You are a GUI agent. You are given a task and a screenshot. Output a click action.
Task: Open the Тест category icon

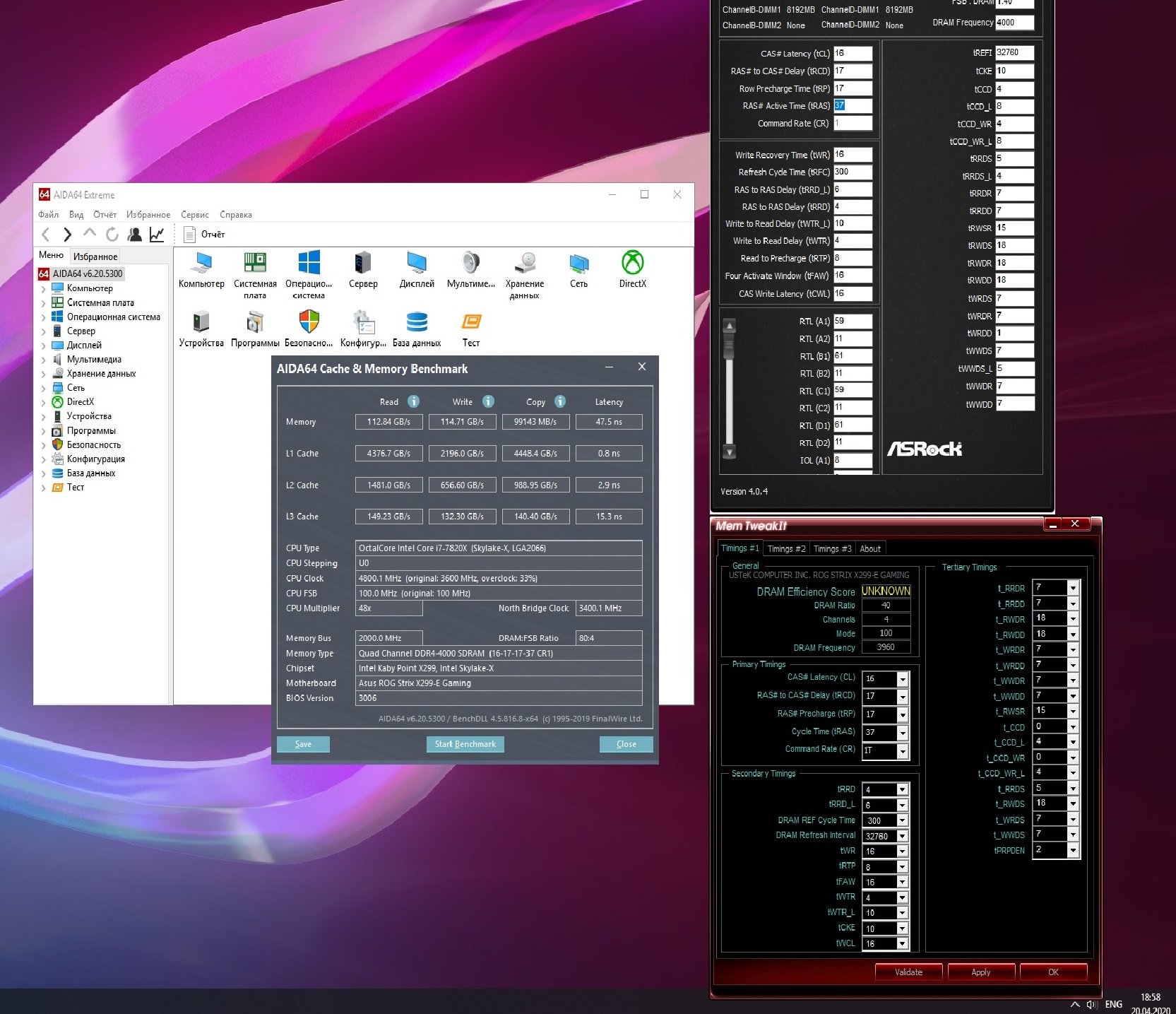click(x=471, y=322)
